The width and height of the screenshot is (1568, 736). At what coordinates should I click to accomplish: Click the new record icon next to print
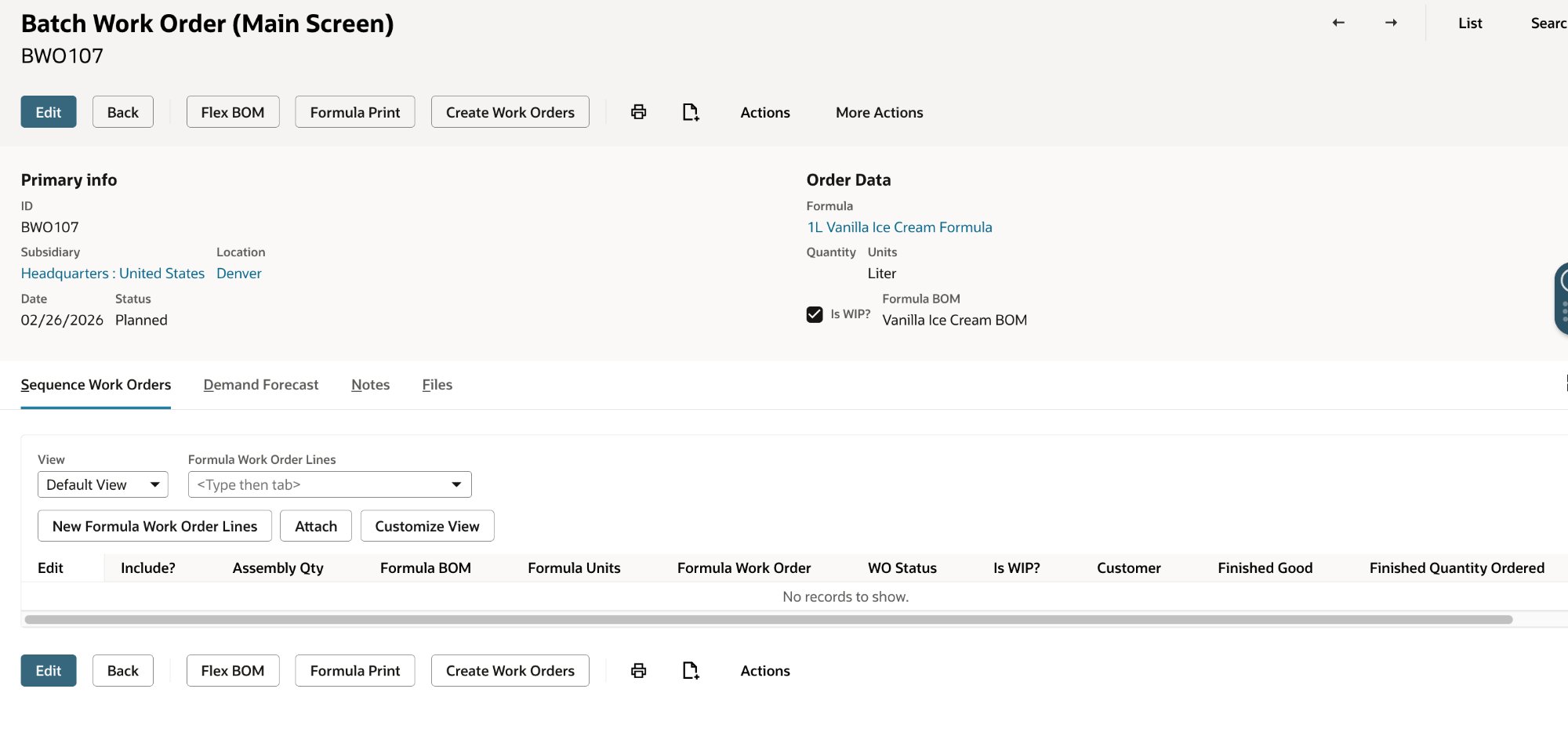click(690, 112)
